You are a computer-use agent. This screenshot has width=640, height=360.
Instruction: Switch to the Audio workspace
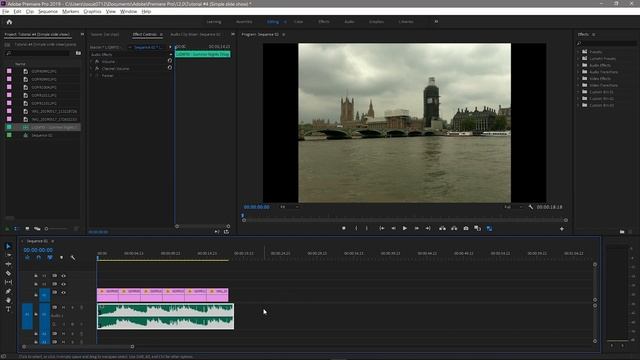[x=349, y=22]
